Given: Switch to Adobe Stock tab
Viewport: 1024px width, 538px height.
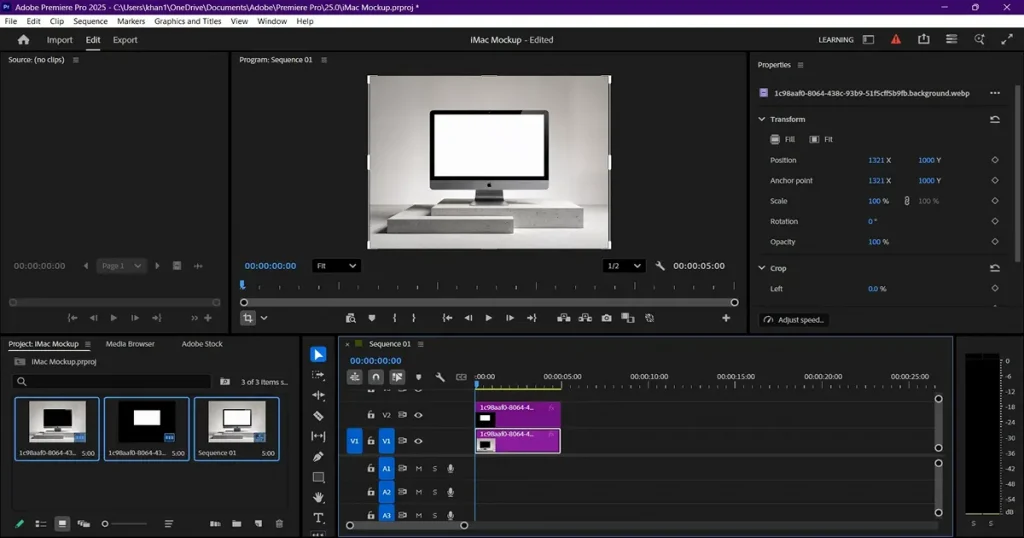Looking at the screenshot, I should coord(202,344).
